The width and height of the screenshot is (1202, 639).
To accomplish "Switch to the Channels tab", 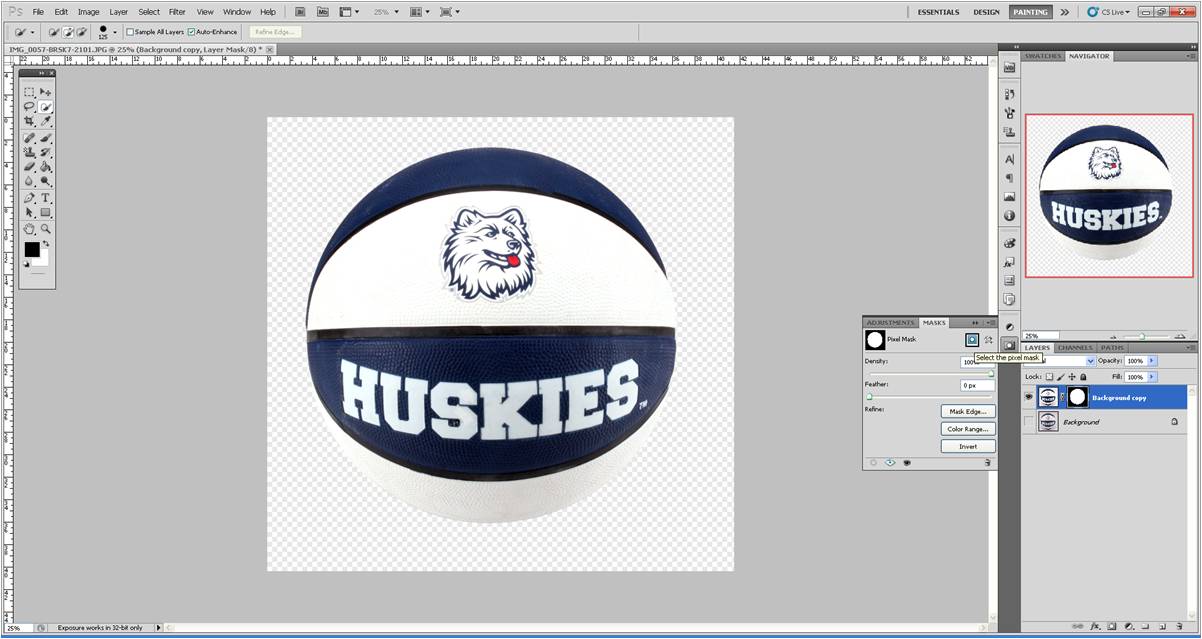I will [x=1075, y=348].
